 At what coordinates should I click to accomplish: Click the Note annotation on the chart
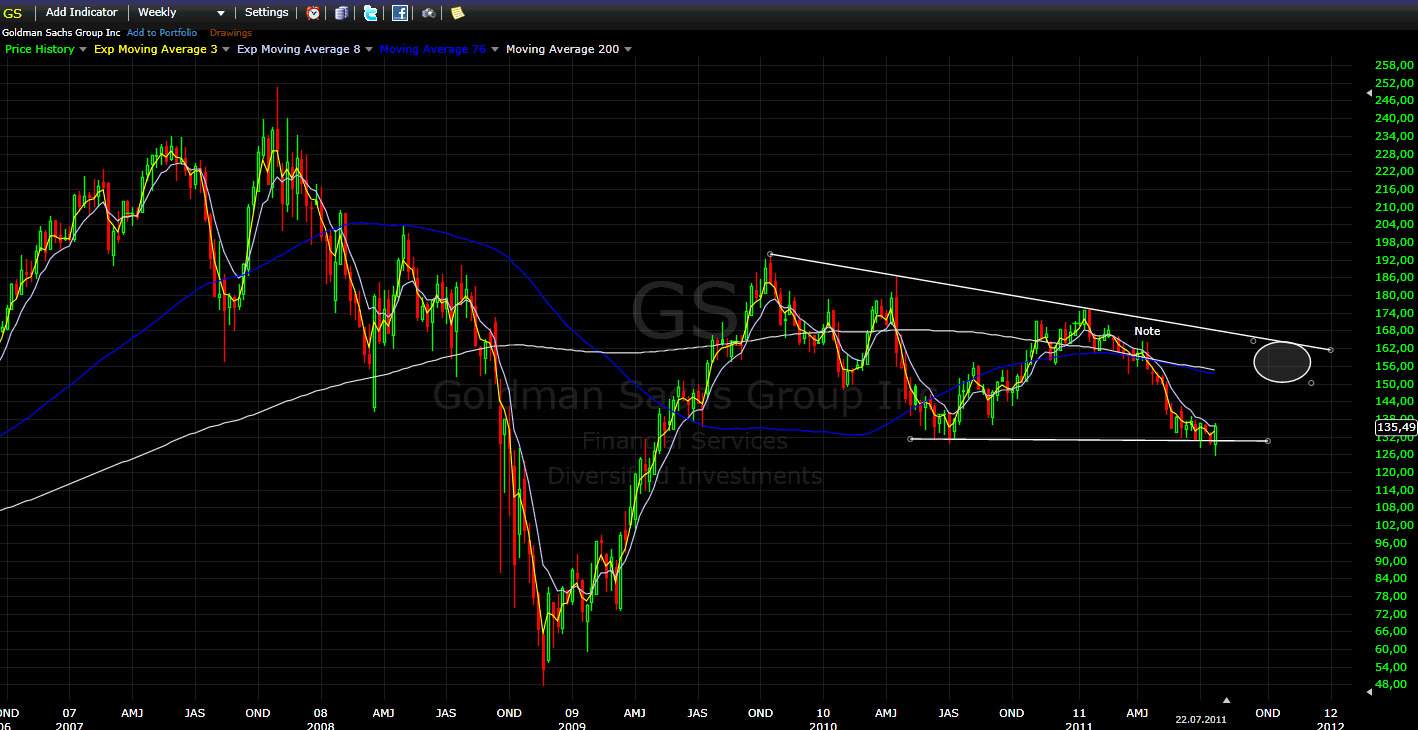1147,331
